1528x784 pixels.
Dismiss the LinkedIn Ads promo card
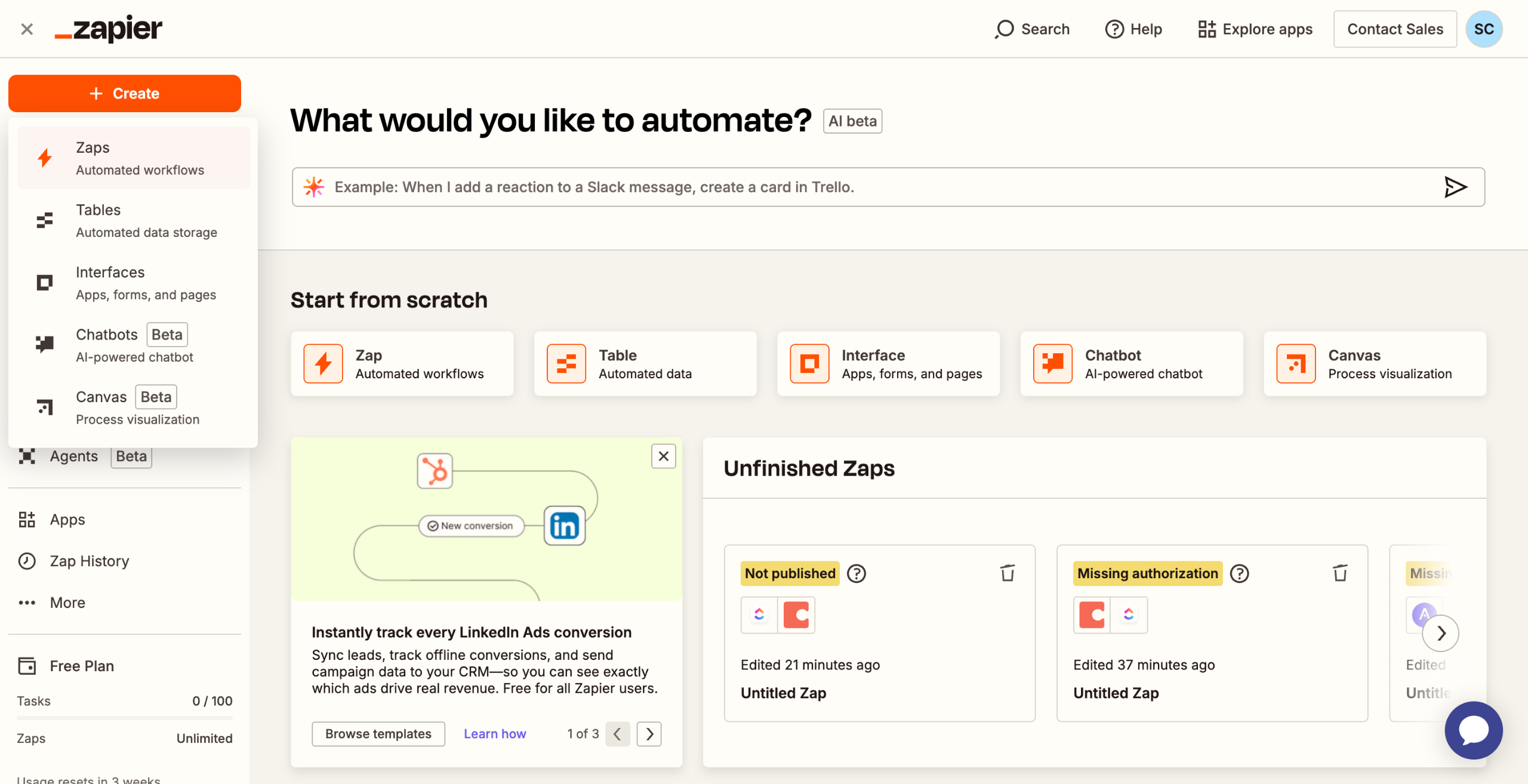663,456
